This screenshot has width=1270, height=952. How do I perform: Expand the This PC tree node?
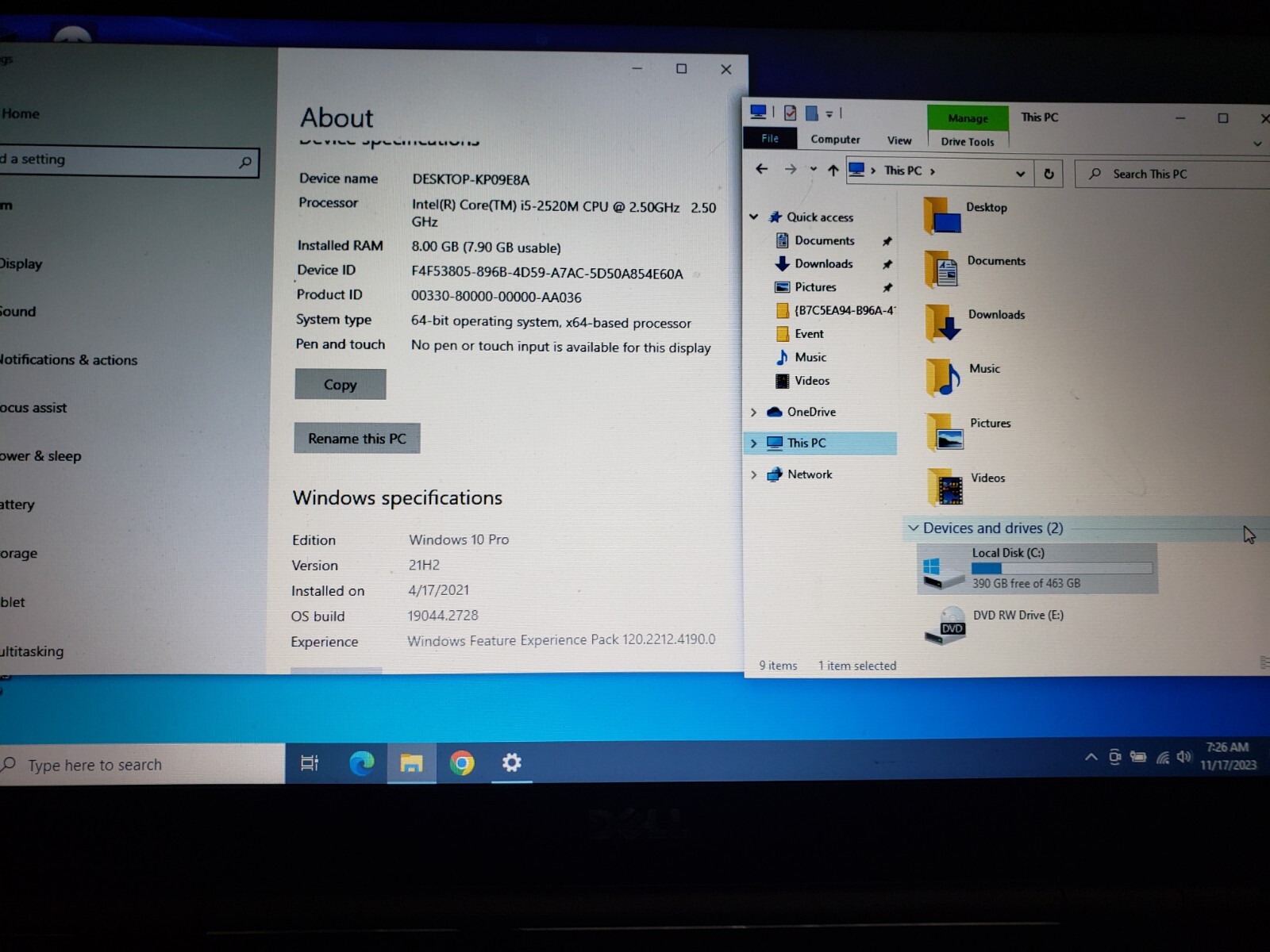click(x=753, y=443)
